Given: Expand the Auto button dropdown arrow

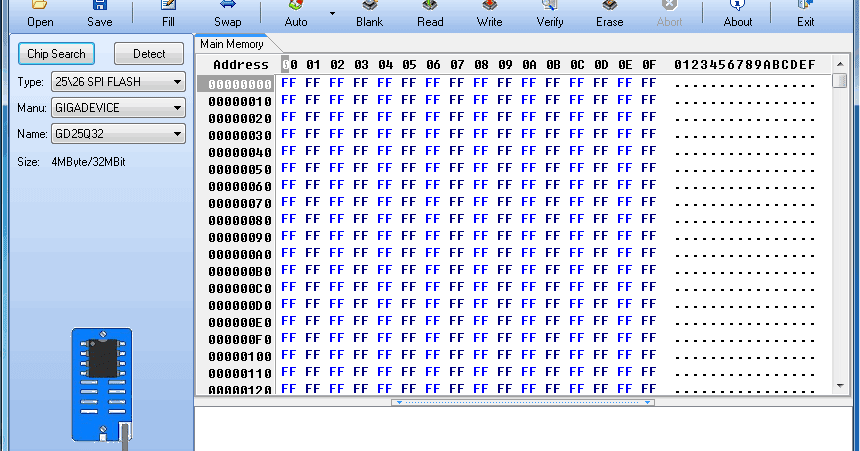Looking at the screenshot, I should coord(332,13).
